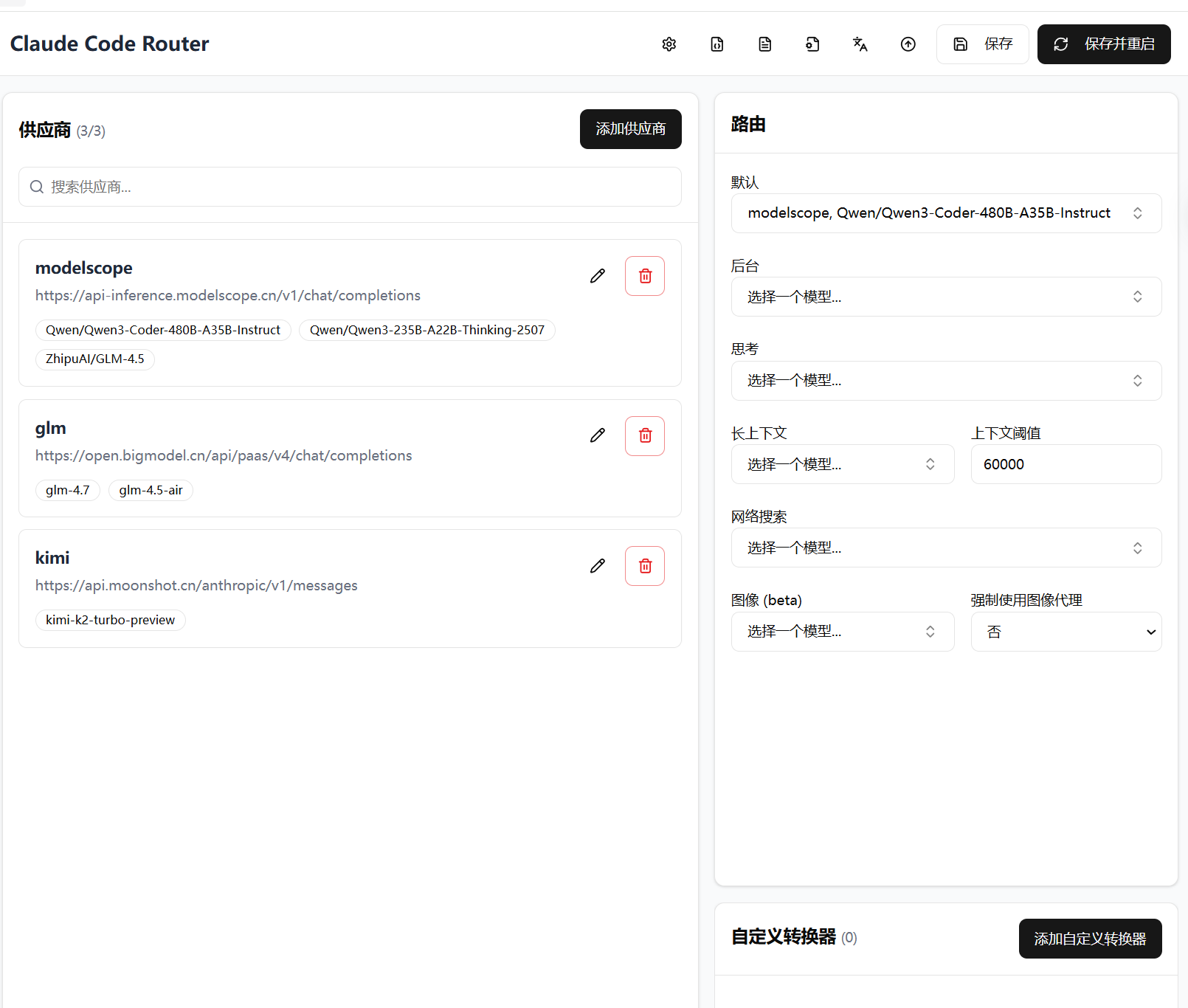Click the glm provider name
The width and height of the screenshot is (1188, 1008).
[x=51, y=428]
